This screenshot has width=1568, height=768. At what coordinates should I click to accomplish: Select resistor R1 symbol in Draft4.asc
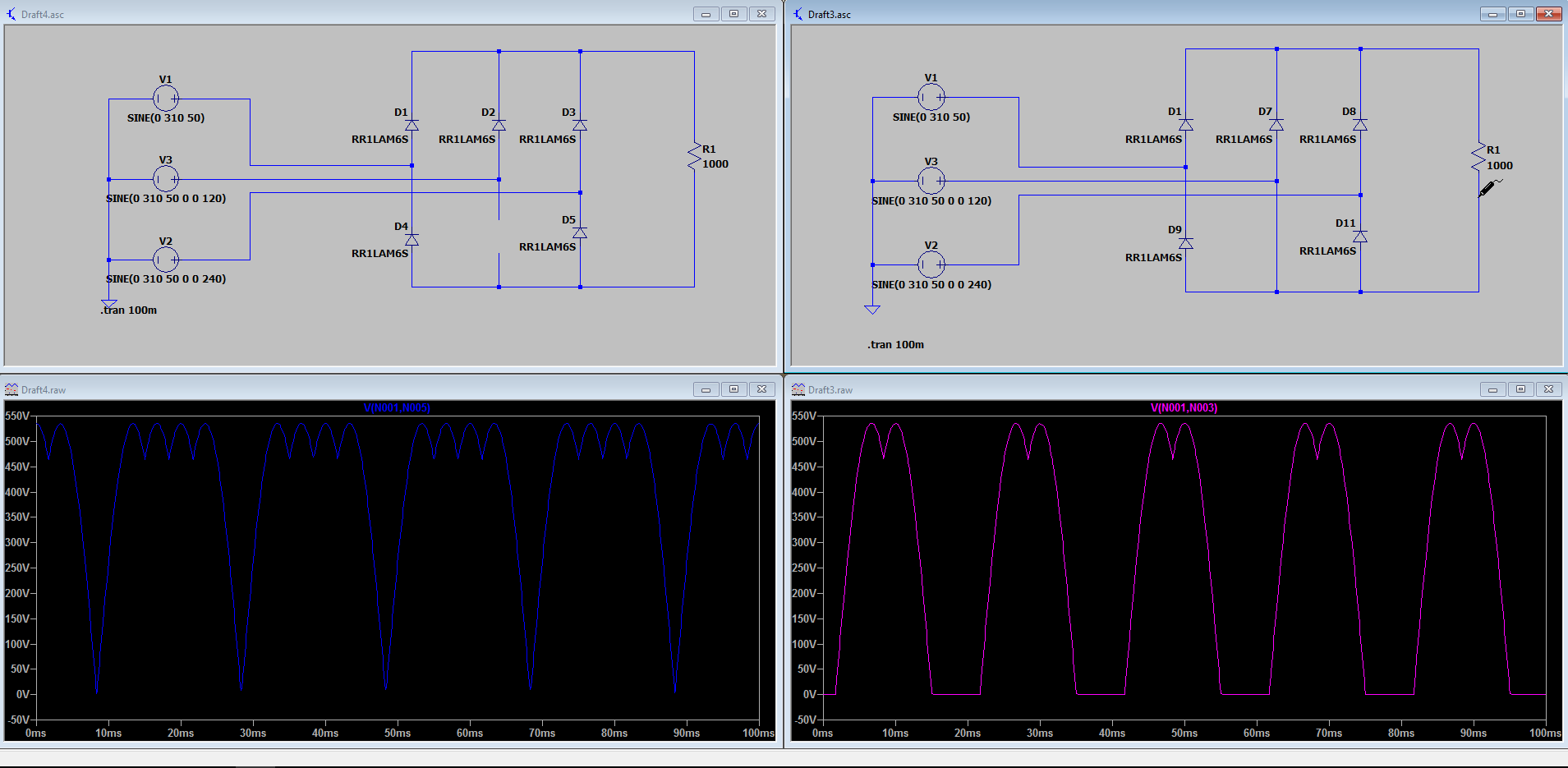pyautogui.click(x=694, y=156)
